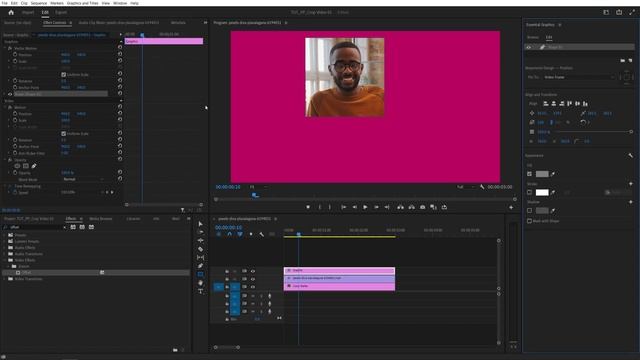
Task: Click the Stroke eyedropper in Essential Graphics
Action: tap(553, 192)
